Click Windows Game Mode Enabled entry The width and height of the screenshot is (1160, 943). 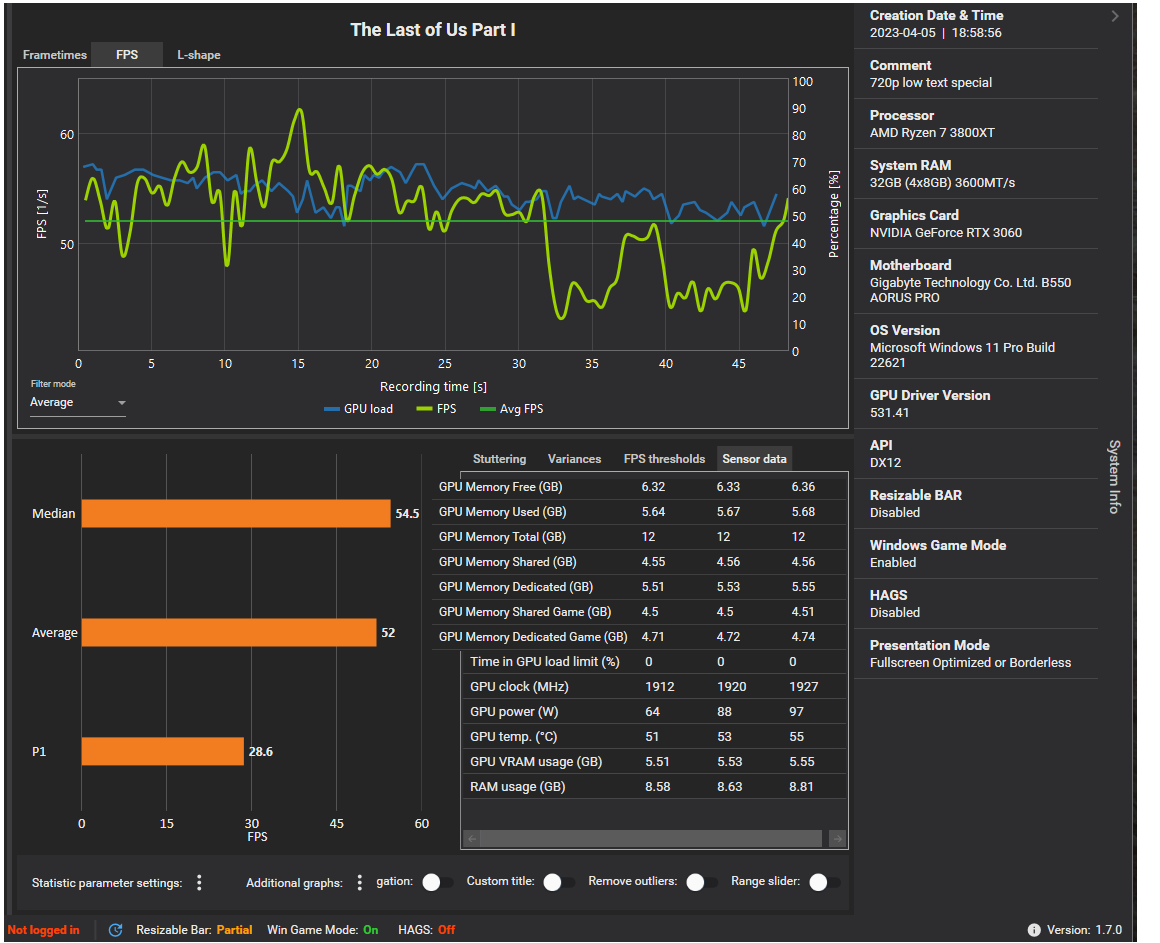893,563
